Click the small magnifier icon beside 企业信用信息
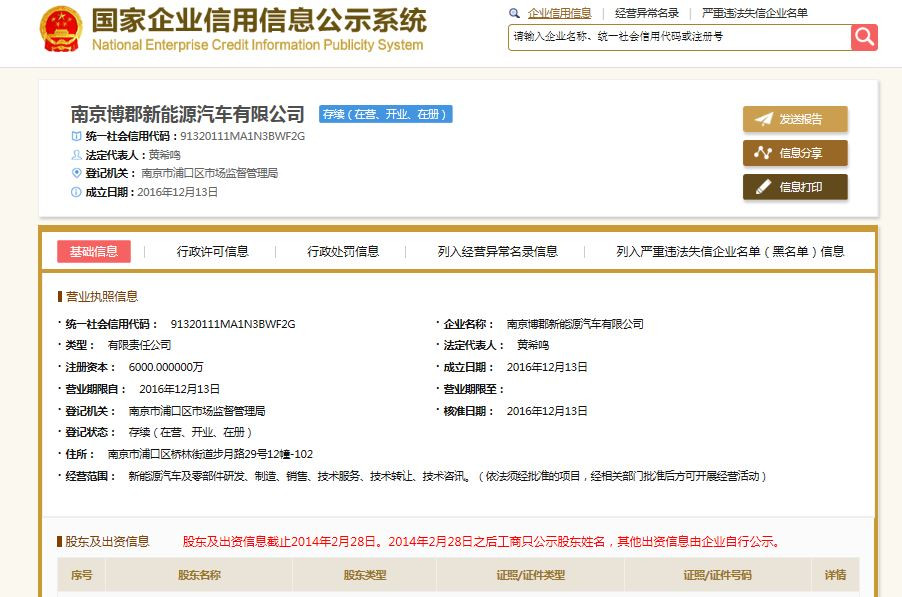The width and height of the screenshot is (902, 597). tap(514, 13)
